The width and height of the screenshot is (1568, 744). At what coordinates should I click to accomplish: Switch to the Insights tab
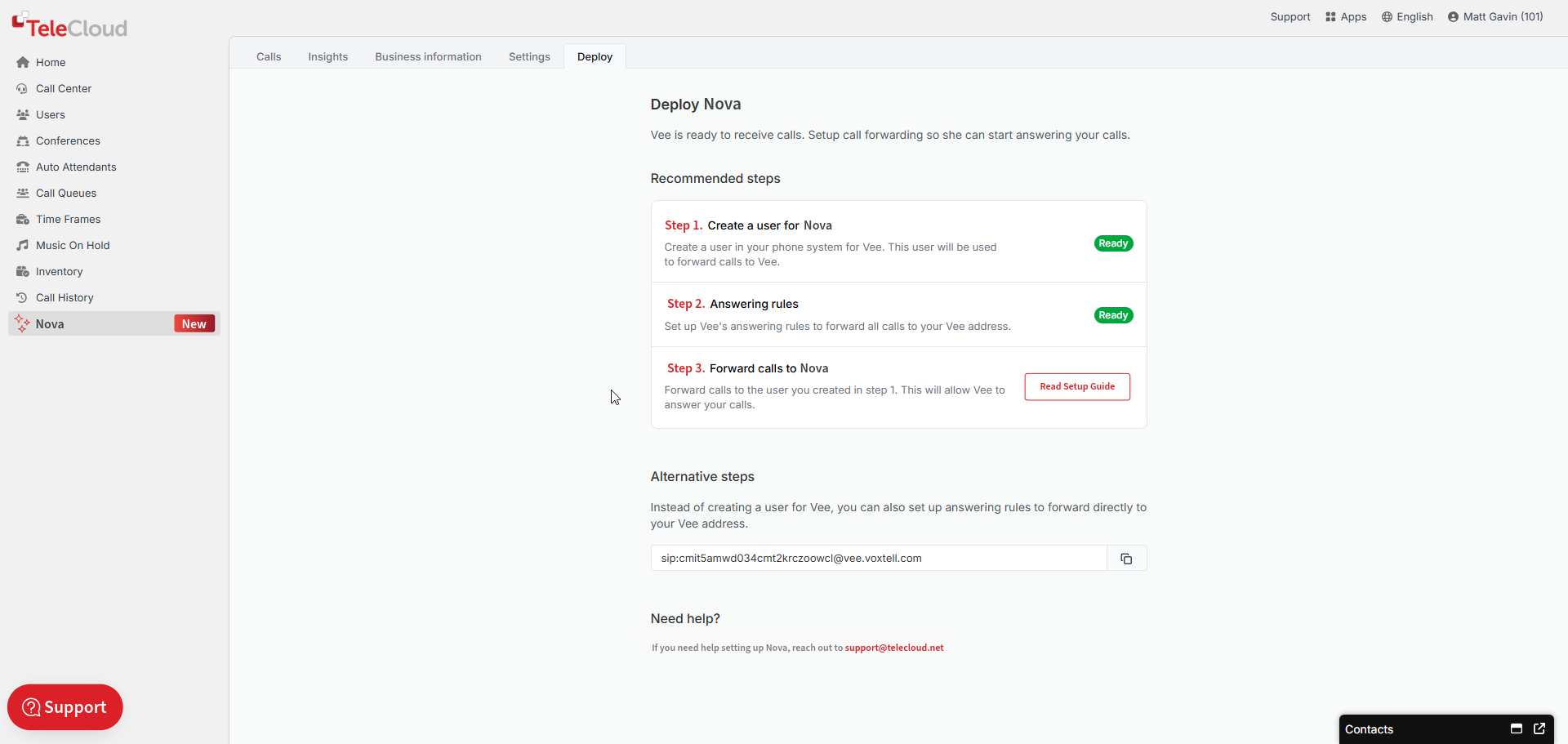pyautogui.click(x=327, y=56)
